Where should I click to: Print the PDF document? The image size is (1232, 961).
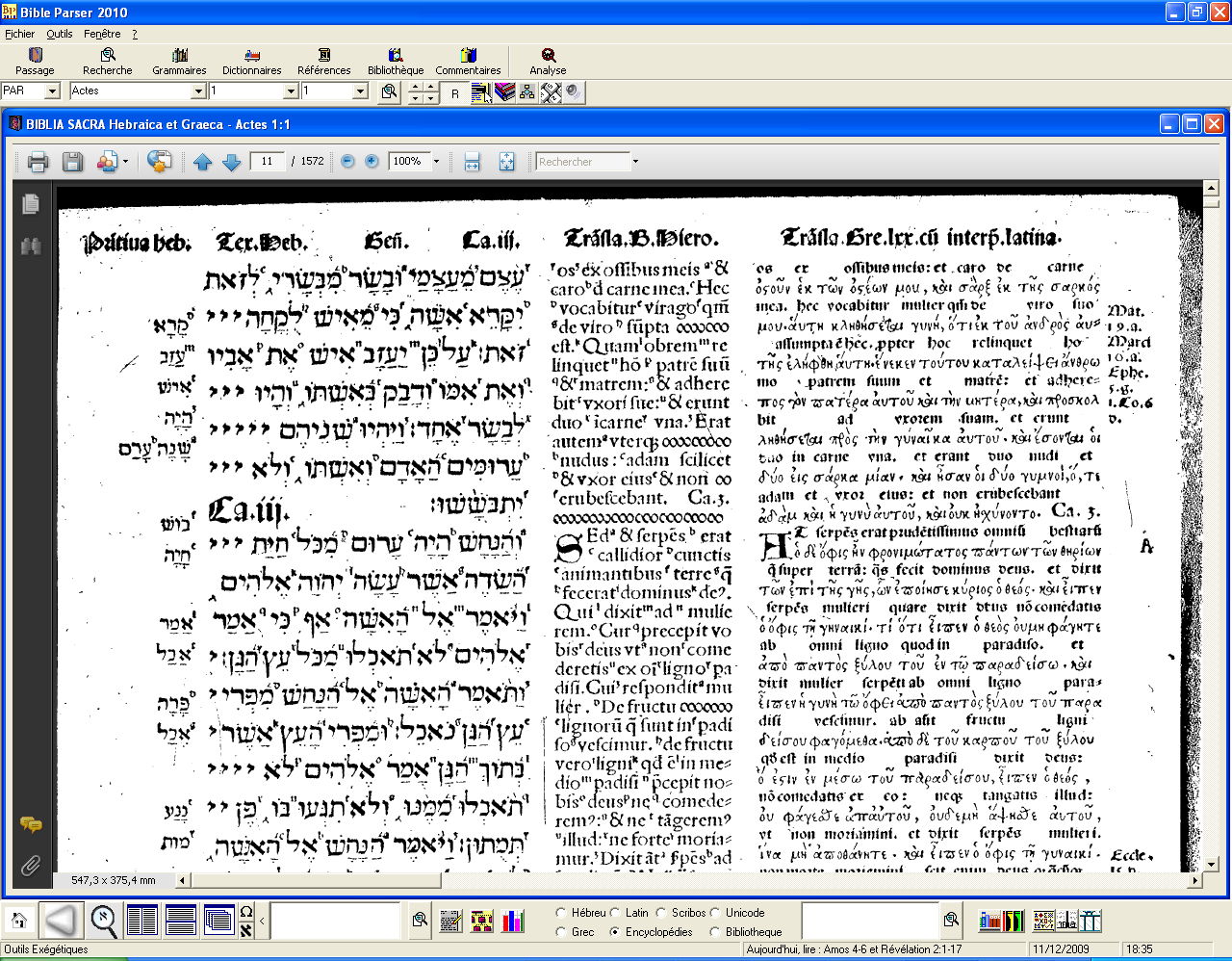[x=38, y=161]
